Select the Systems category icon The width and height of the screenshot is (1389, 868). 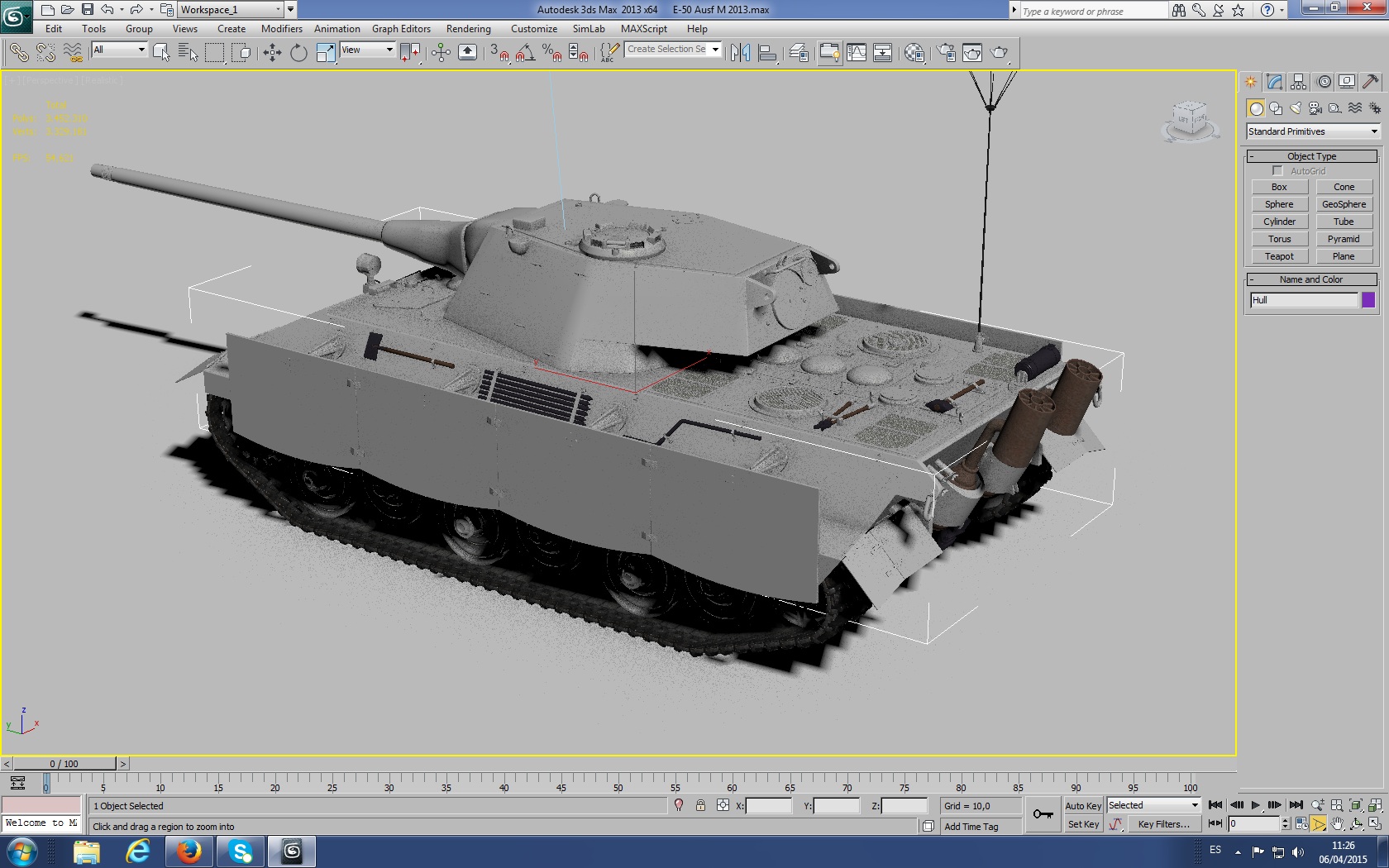(1375, 108)
